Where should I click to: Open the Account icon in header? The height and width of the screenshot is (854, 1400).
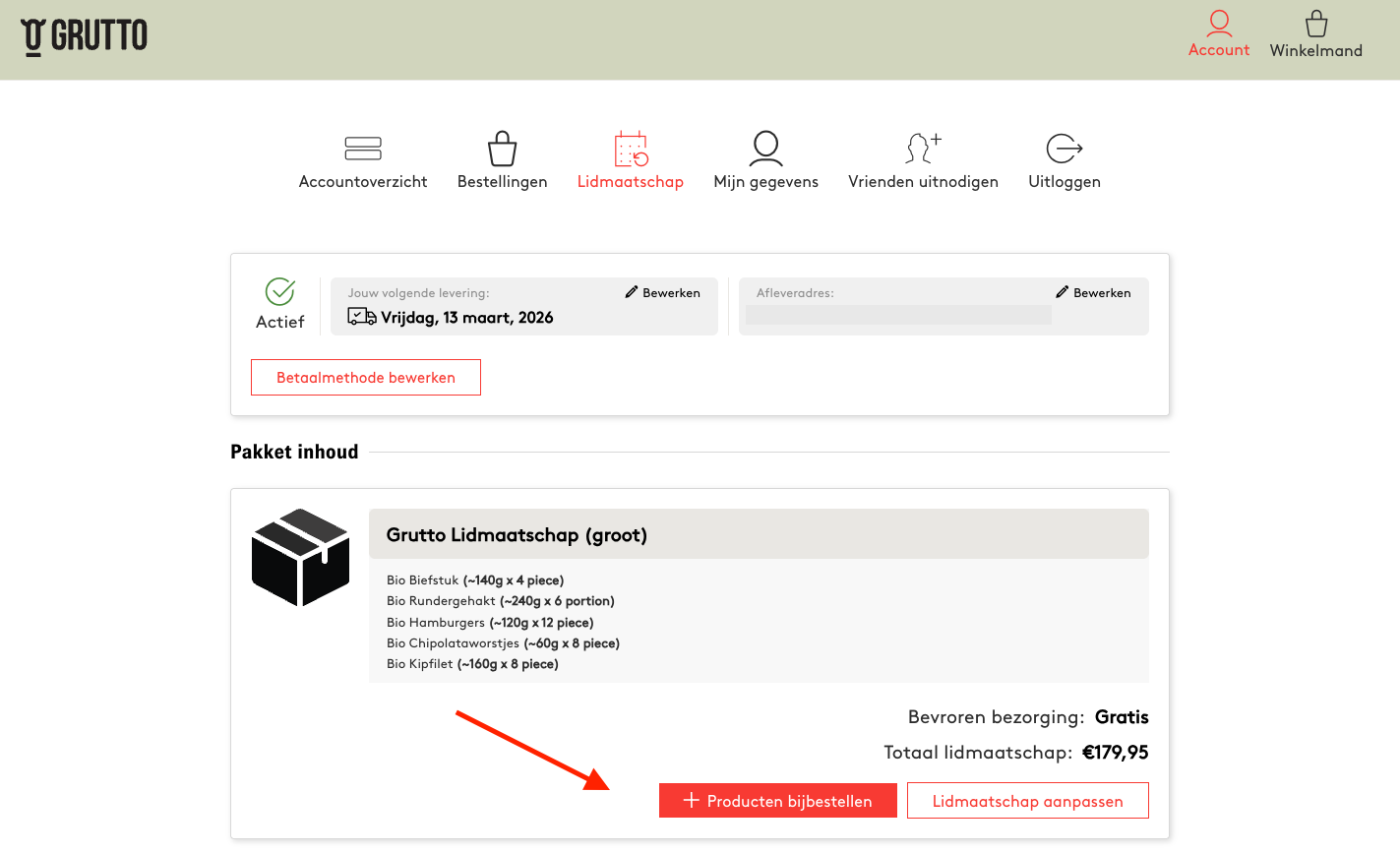(1219, 24)
